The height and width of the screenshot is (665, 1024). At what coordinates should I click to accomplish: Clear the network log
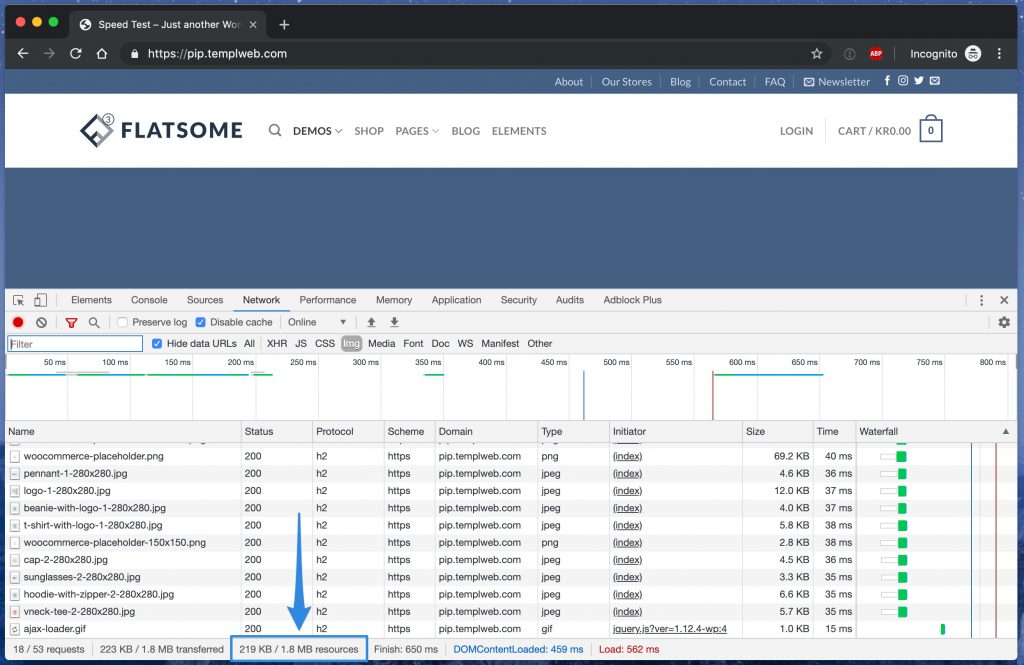pyautogui.click(x=42, y=322)
